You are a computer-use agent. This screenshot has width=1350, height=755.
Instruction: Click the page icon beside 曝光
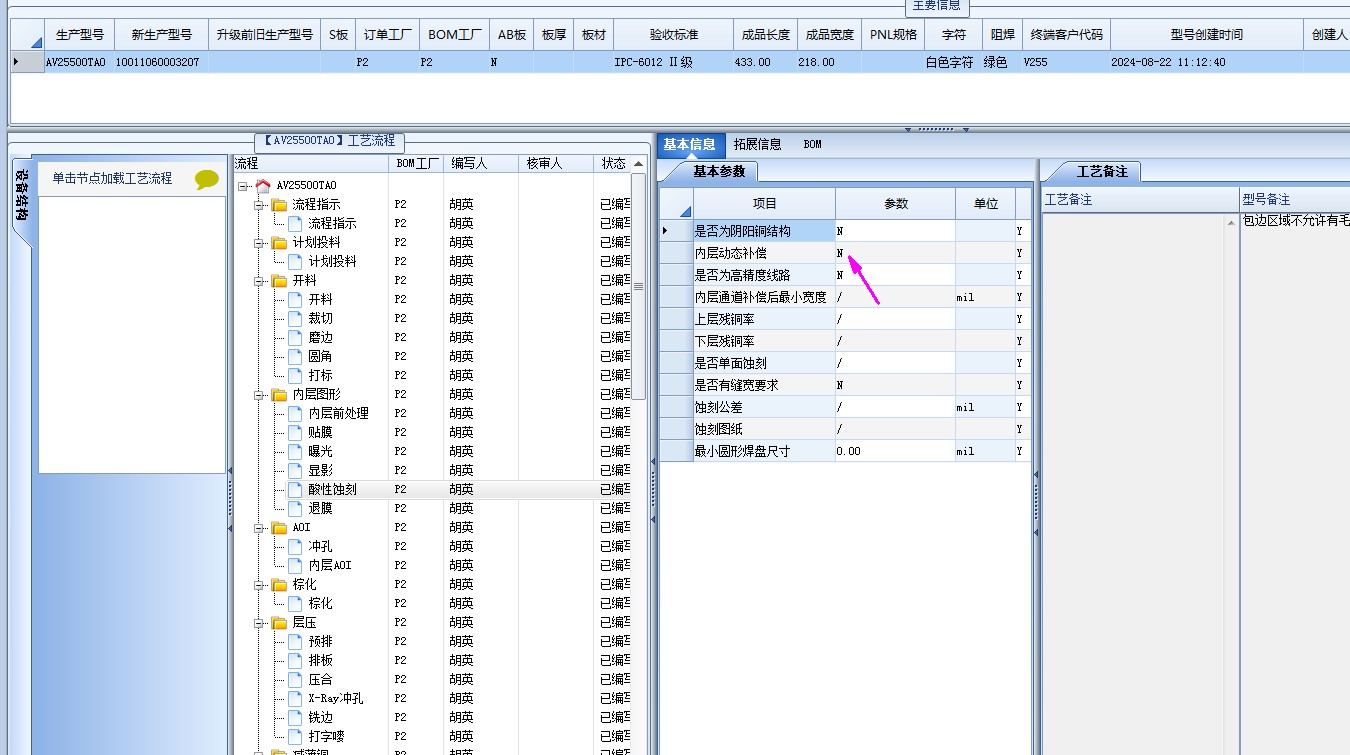[x=295, y=451]
